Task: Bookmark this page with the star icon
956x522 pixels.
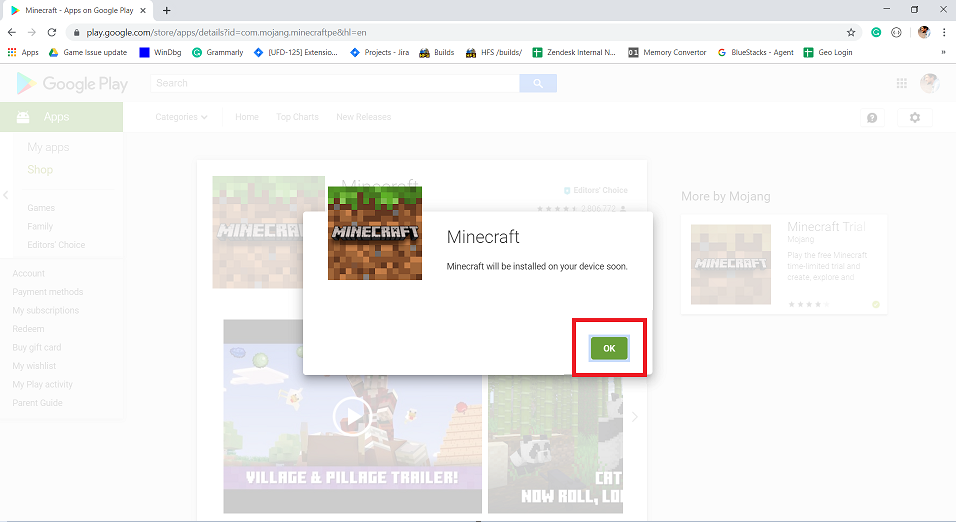Action: pos(851,32)
